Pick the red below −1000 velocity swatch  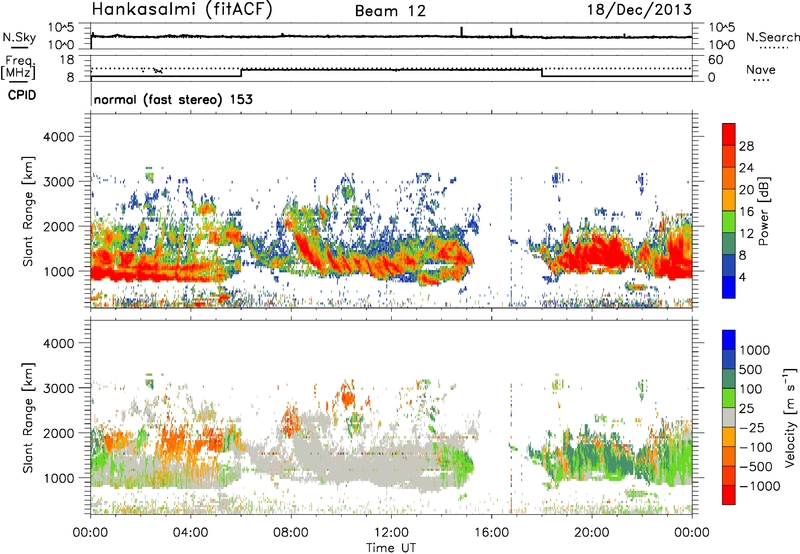point(729,495)
